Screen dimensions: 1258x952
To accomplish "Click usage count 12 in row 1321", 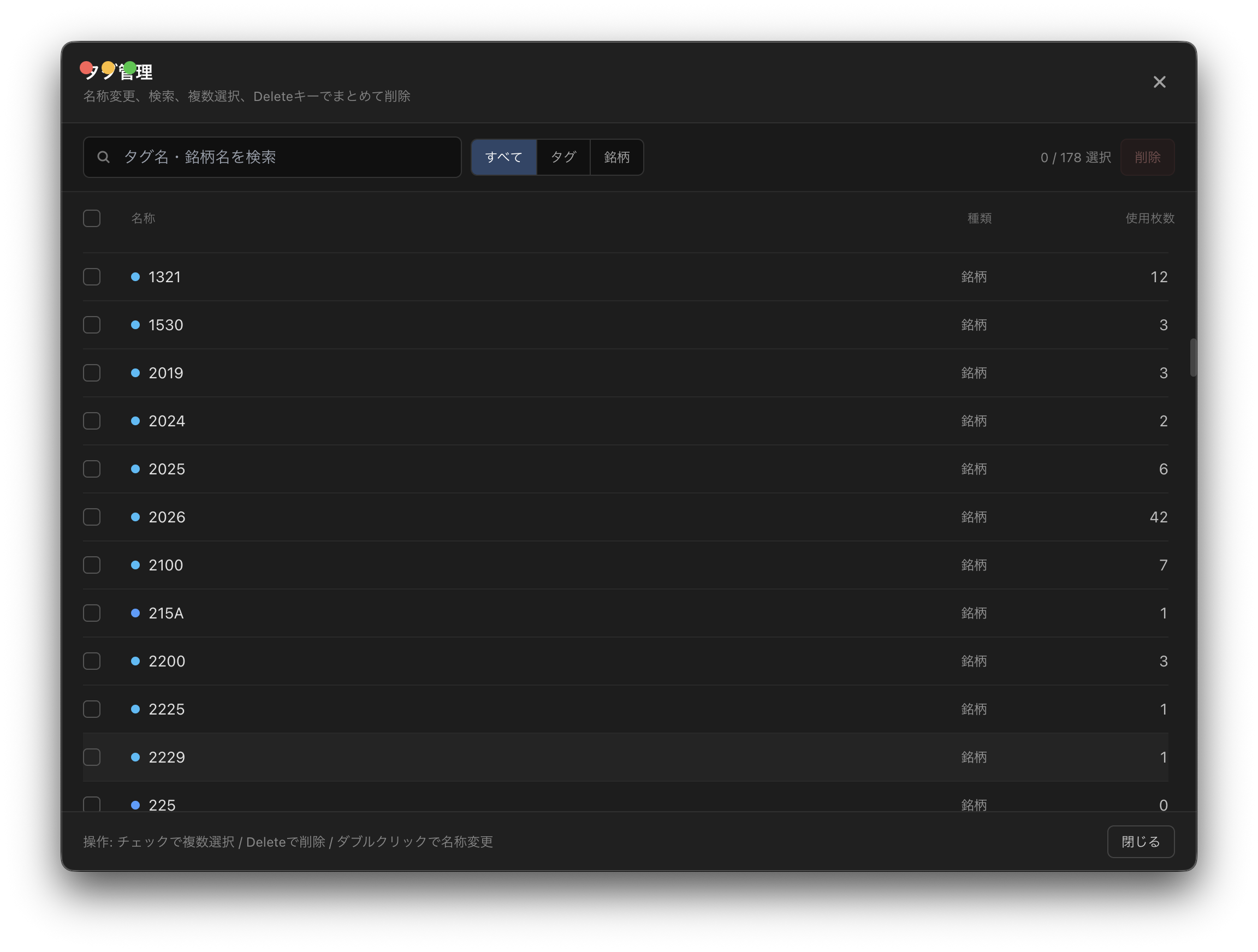I will pyautogui.click(x=1159, y=277).
